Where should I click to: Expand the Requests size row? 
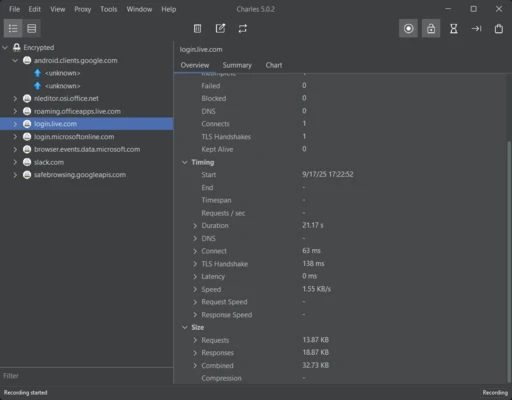(195, 340)
